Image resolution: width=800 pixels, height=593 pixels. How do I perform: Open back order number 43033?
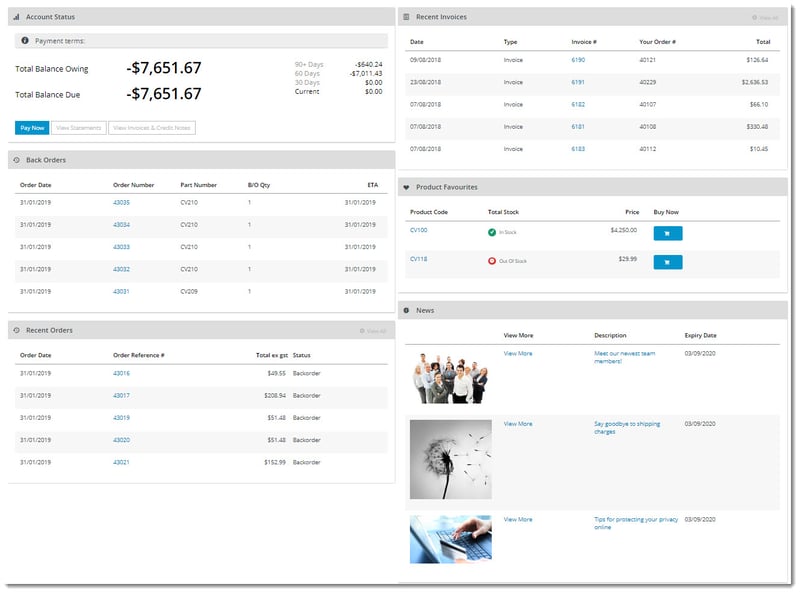point(121,247)
